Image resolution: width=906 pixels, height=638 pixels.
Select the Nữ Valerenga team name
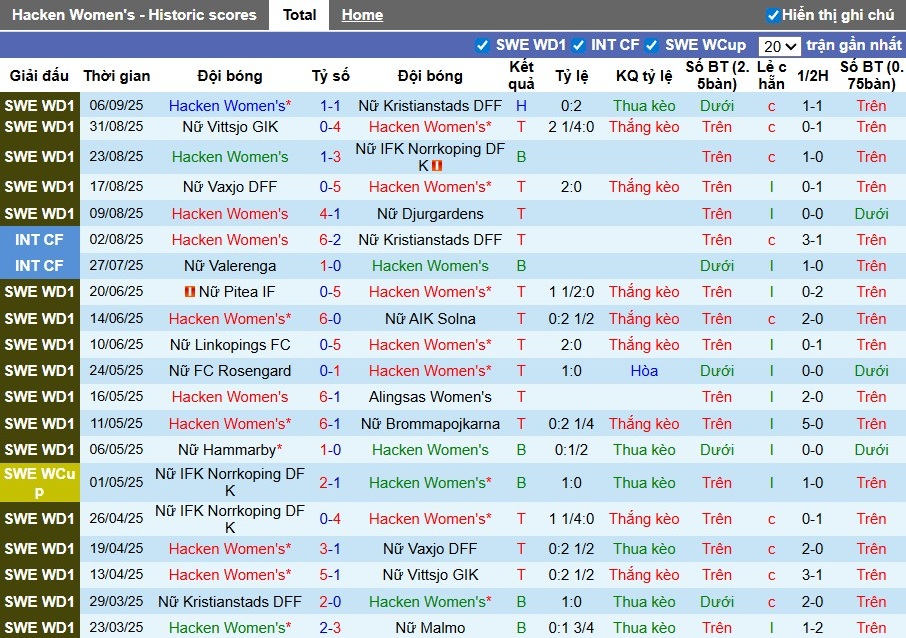coord(230,266)
